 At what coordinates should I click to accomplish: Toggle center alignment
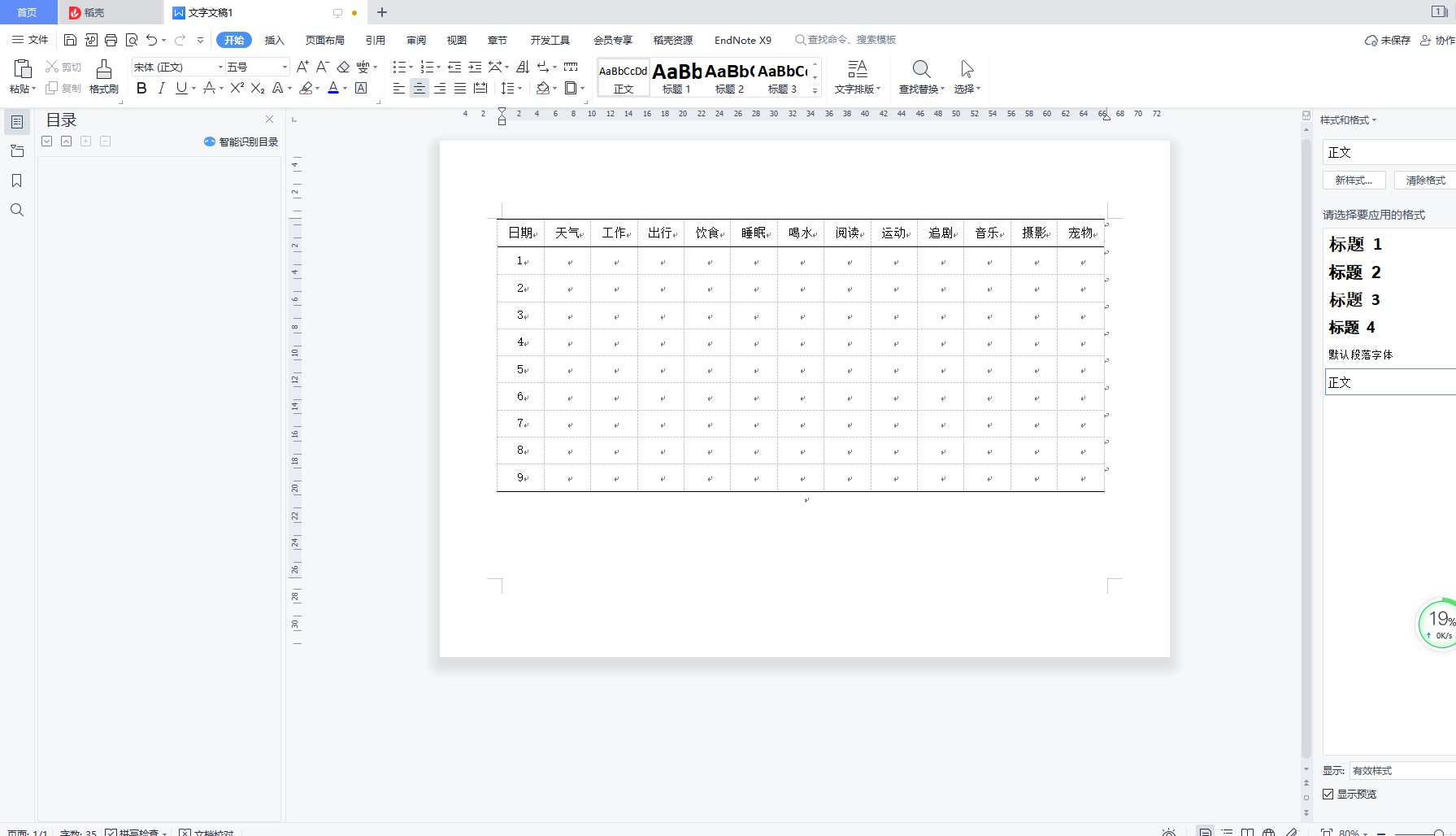(419, 88)
